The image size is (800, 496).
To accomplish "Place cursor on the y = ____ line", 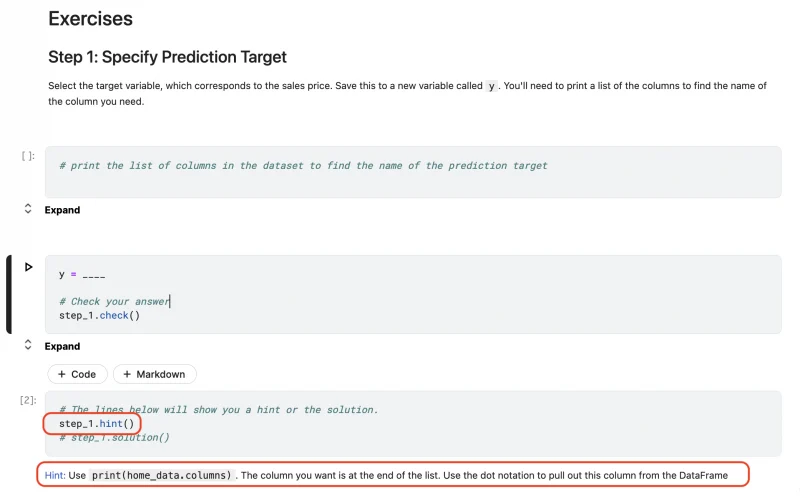I will point(82,274).
